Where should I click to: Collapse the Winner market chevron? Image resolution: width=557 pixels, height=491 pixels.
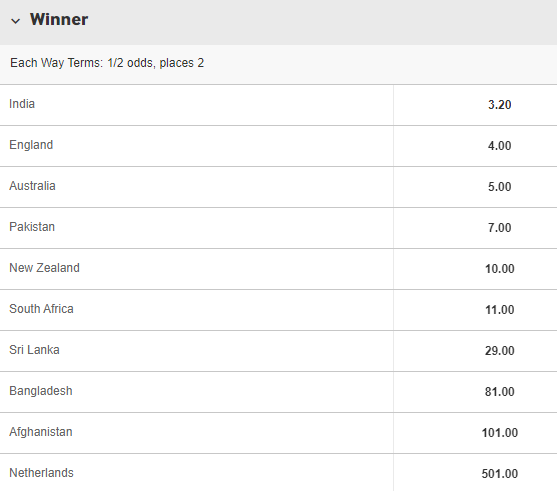tap(16, 21)
